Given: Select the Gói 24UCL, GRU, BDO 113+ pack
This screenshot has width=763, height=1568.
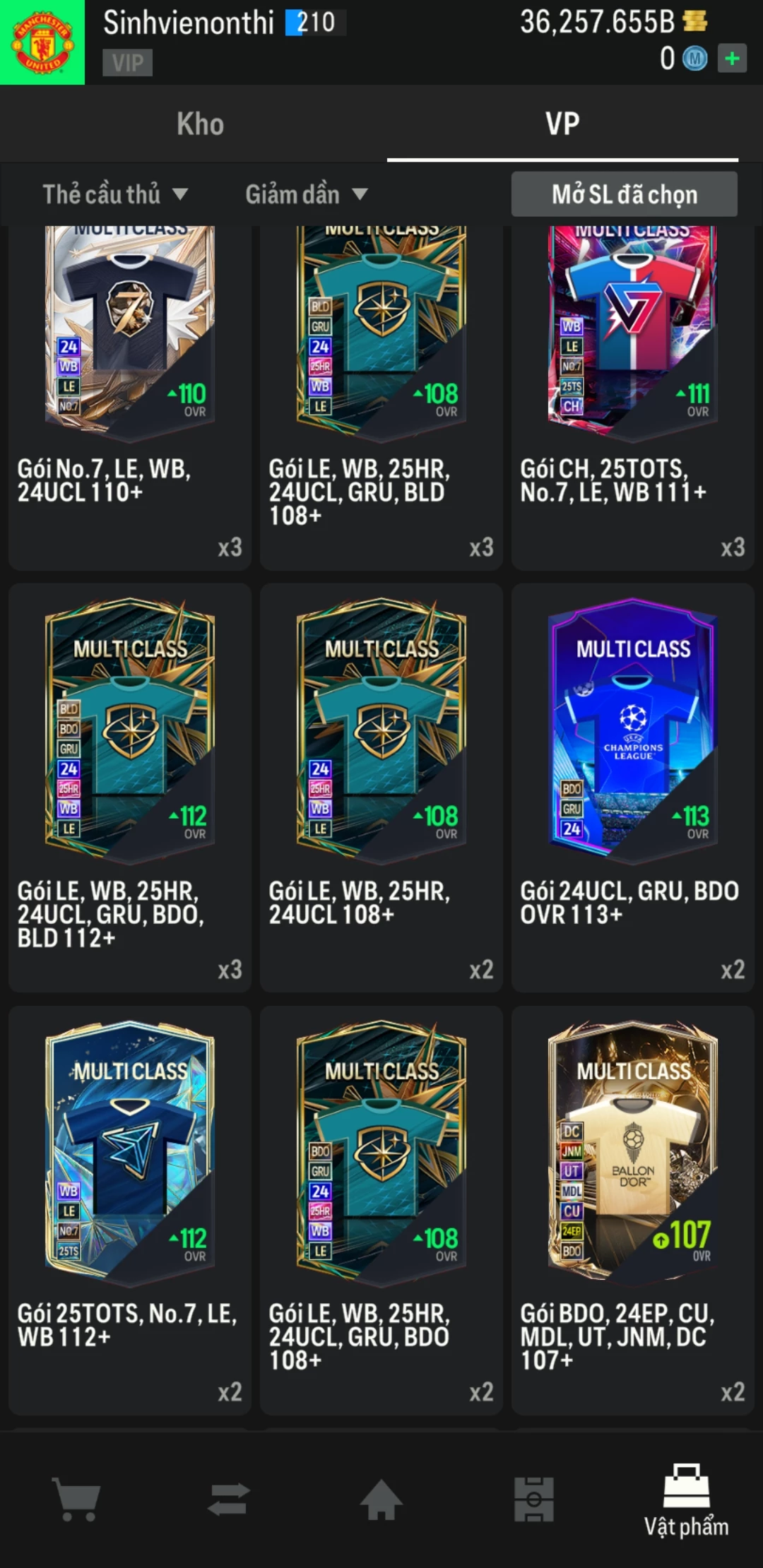Looking at the screenshot, I should click(x=633, y=788).
